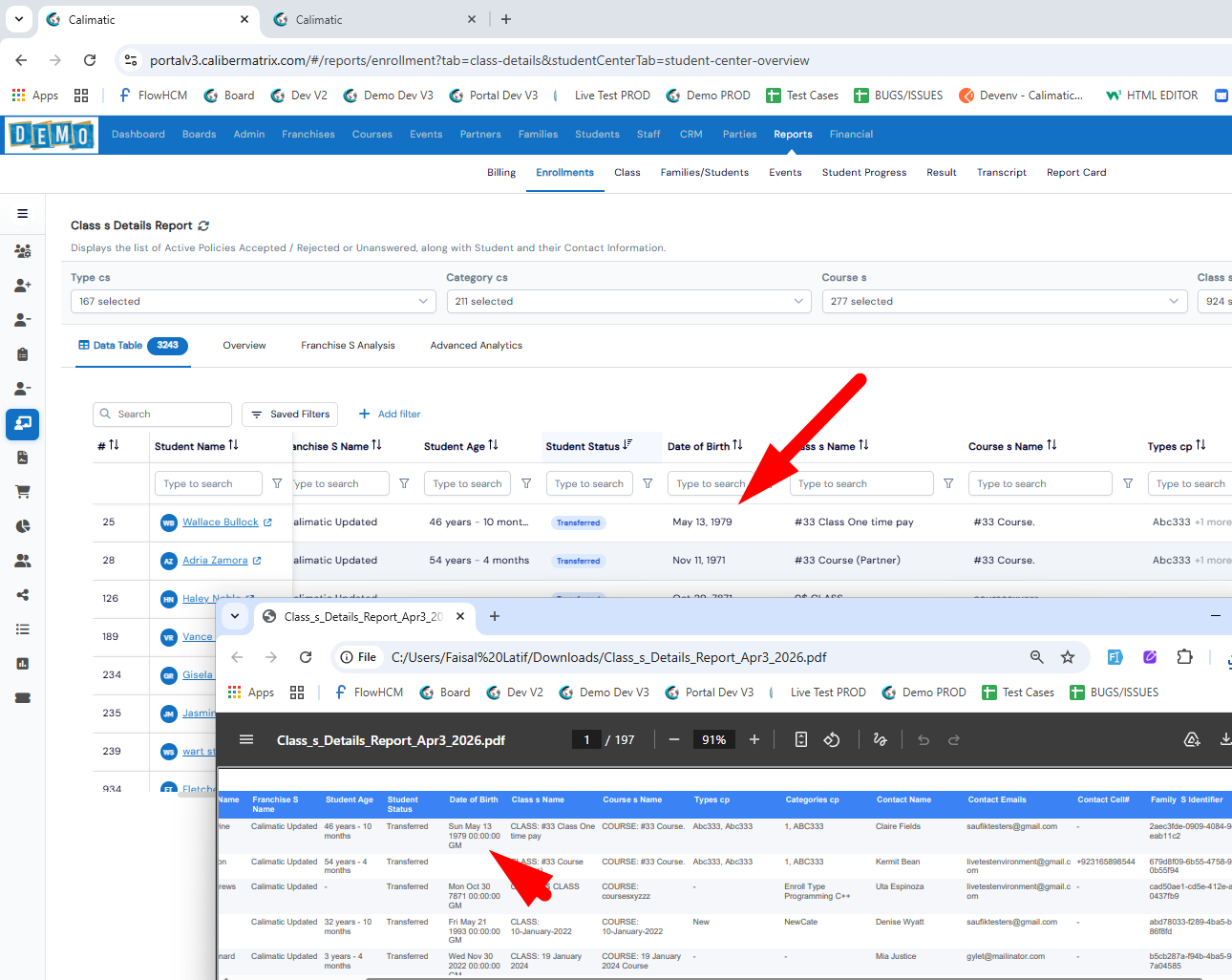Screen dimensions: 1232x980
Task: Expand the Type cs dropdown
Action: point(253,302)
